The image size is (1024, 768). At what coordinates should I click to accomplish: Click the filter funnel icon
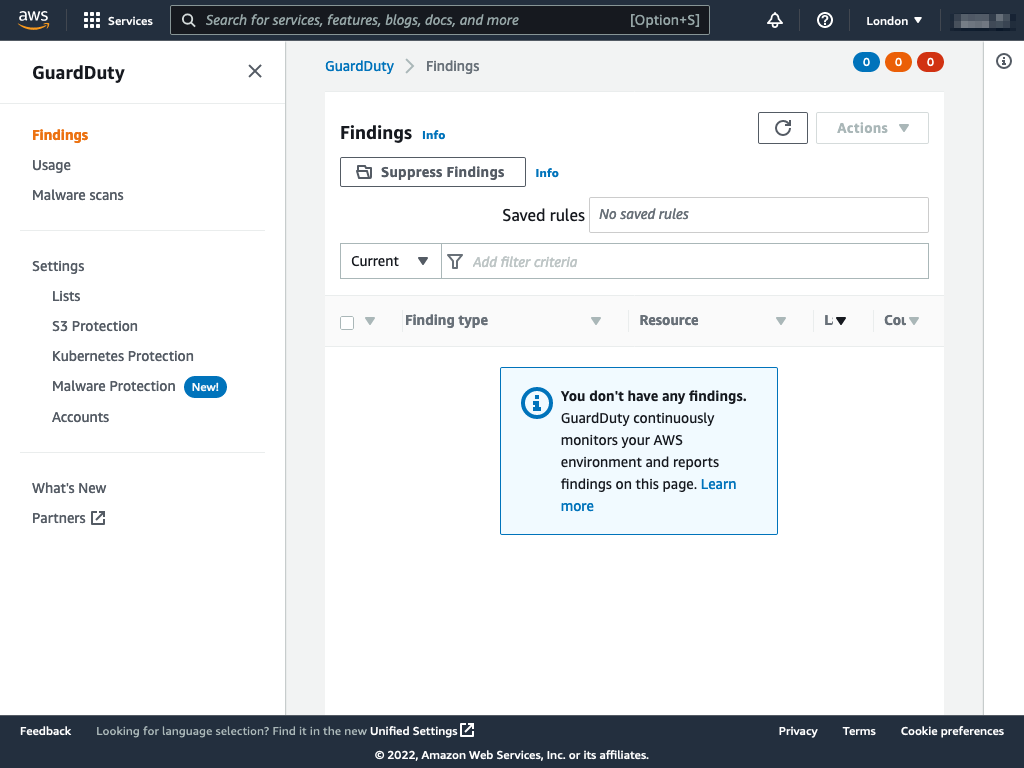click(456, 261)
